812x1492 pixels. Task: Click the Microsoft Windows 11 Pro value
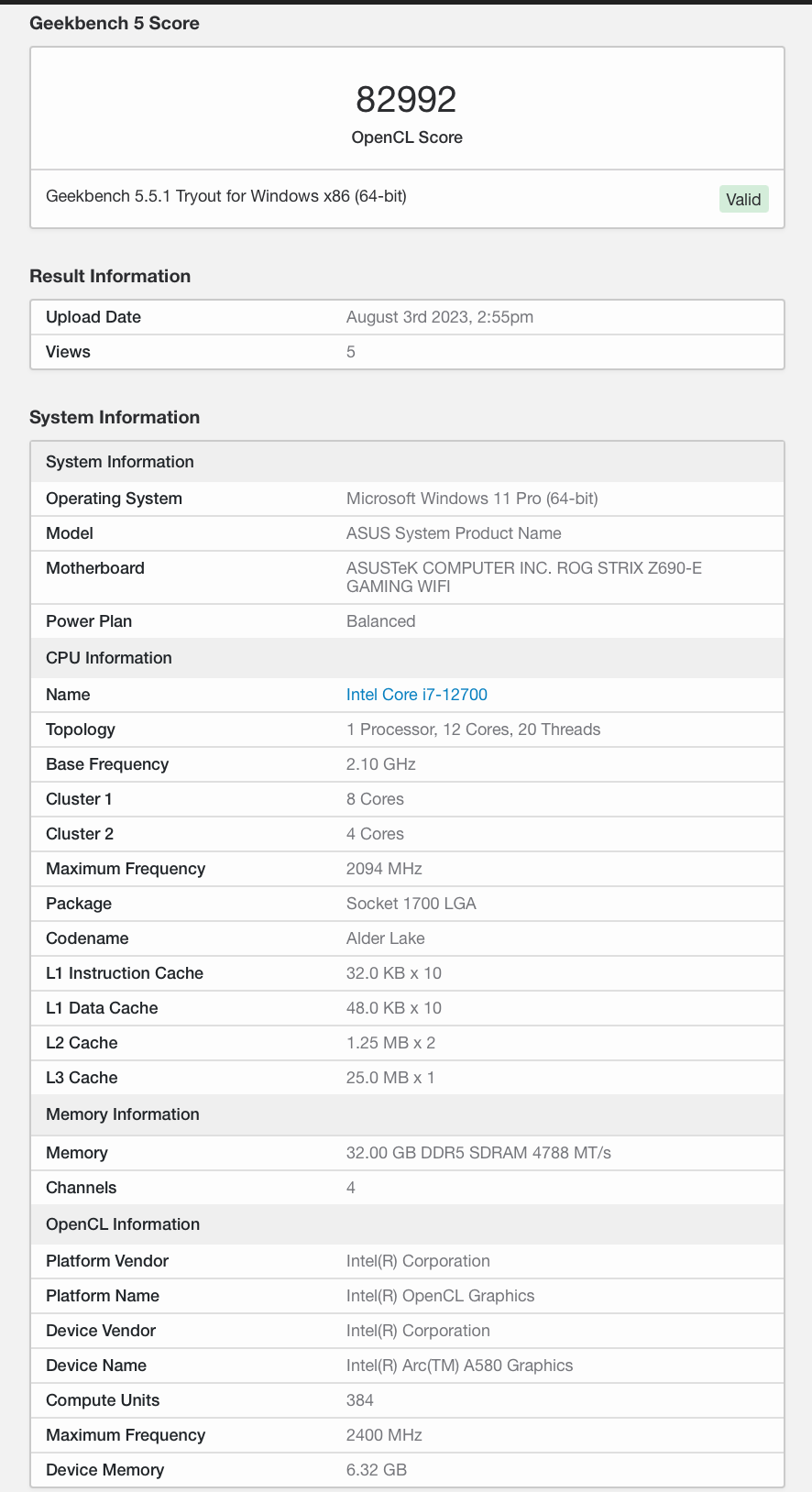[471, 499]
